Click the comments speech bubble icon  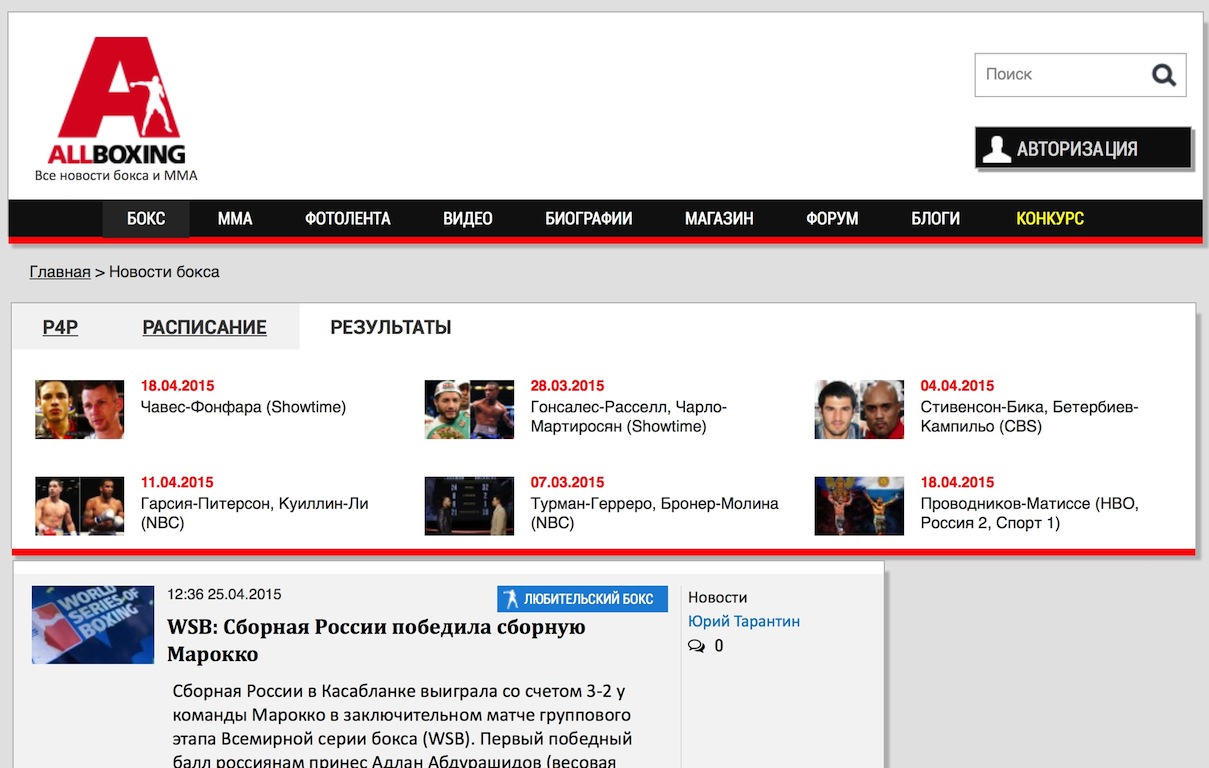(696, 646)
